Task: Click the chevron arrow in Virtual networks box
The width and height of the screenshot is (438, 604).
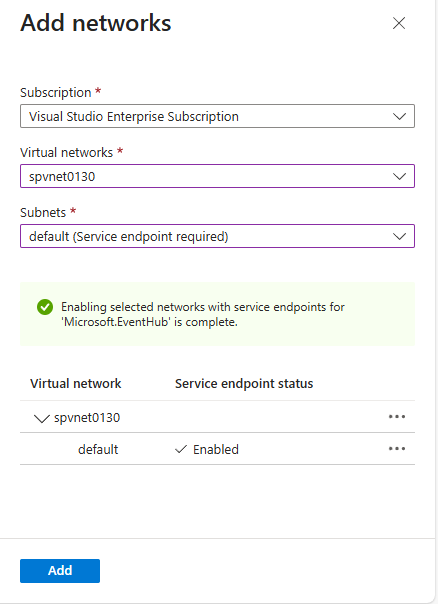Action: click(x=399, y=176)
